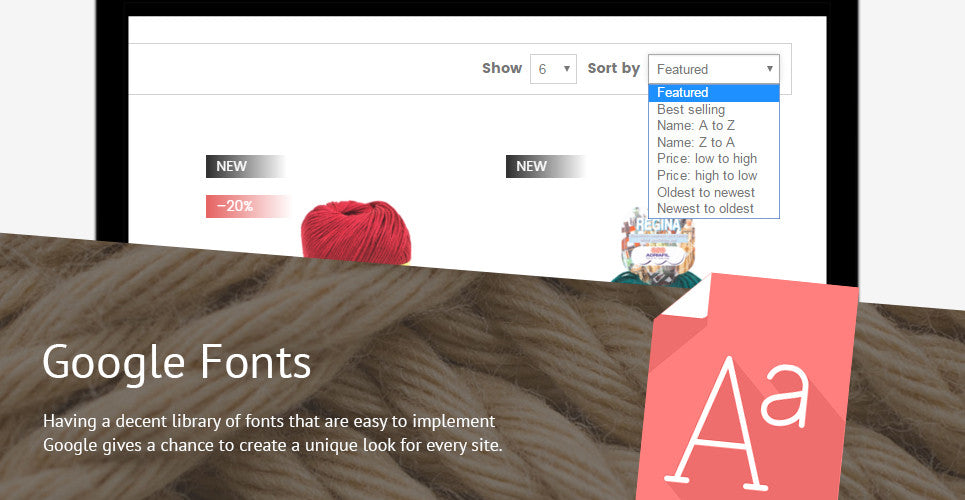Choose Best selling sort option
Viewport: 965px width, 500px height.
713,109
